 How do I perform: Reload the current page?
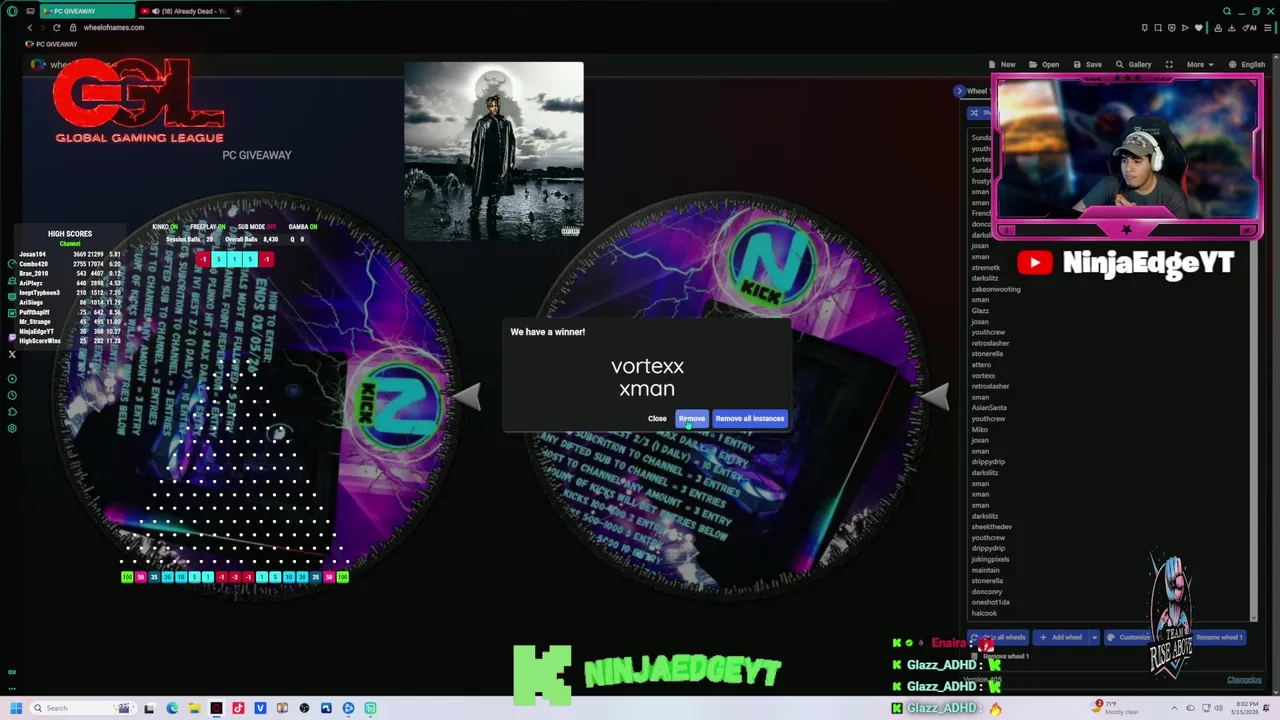(x=56, y=27)
